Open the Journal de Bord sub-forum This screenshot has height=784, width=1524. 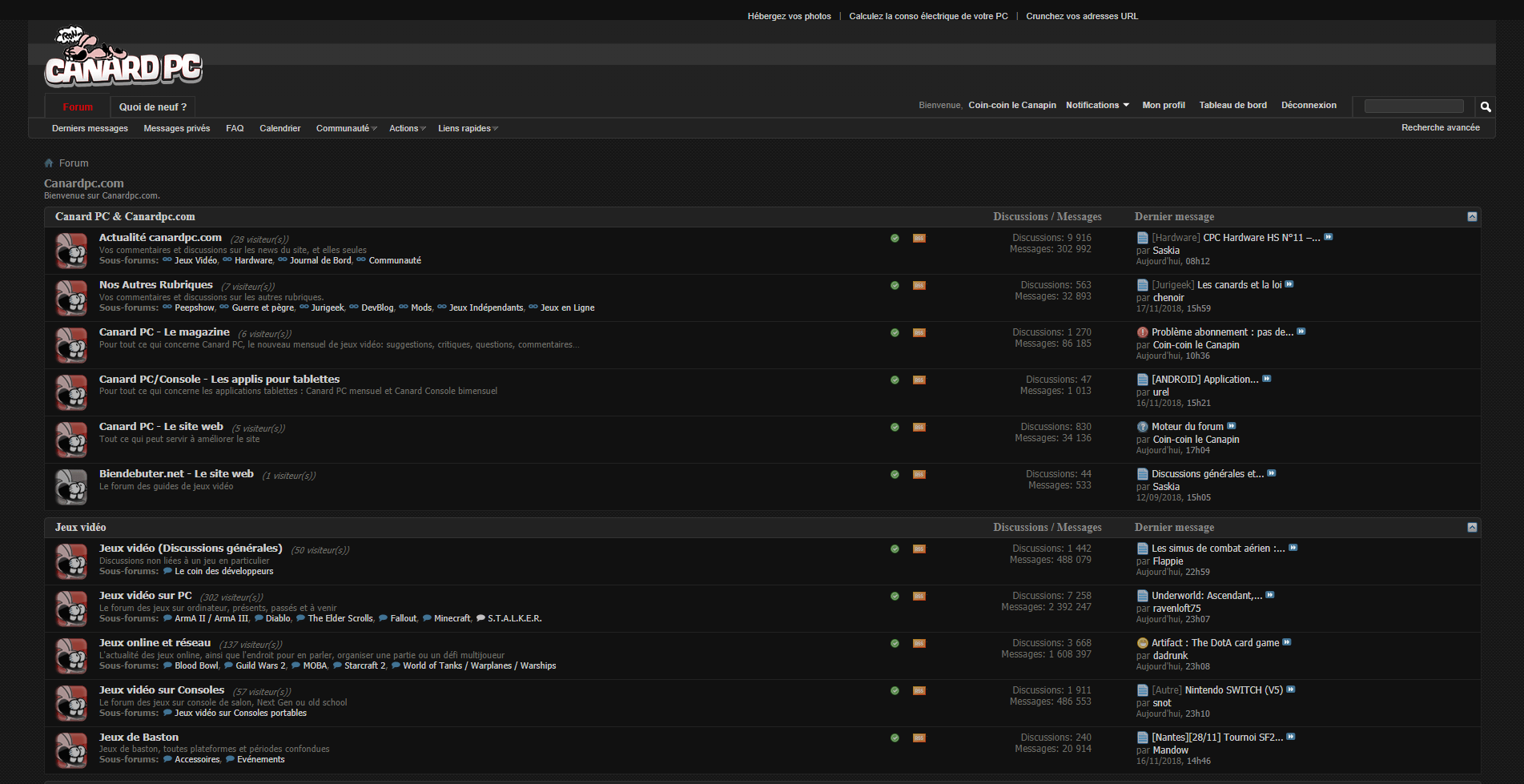pyautogui.click(x=320, y=260)
